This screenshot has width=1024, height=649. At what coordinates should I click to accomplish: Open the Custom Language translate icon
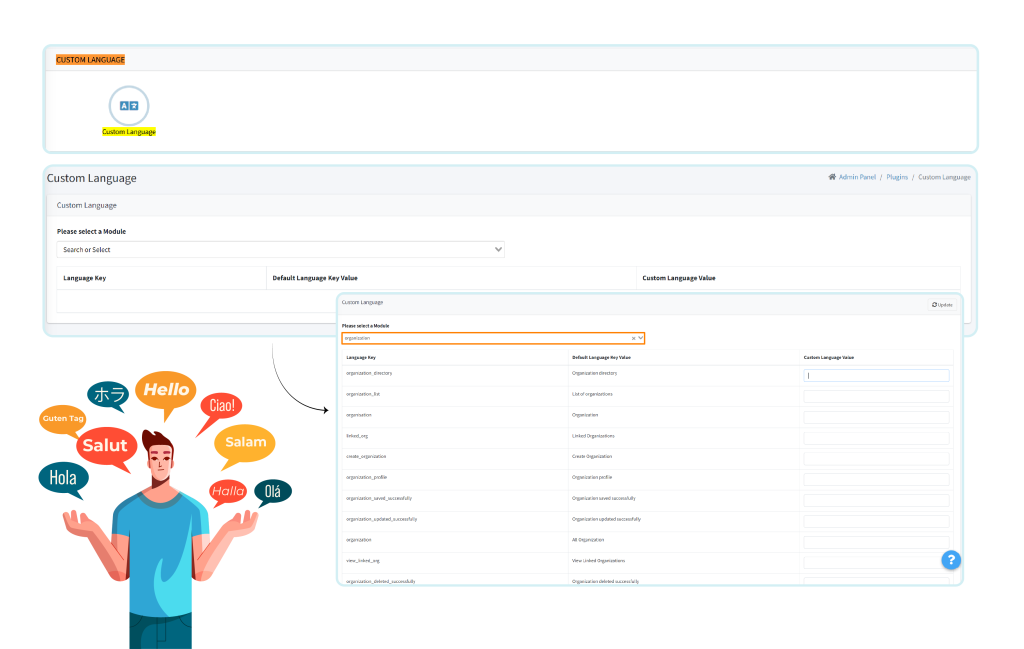coord(128,105)
